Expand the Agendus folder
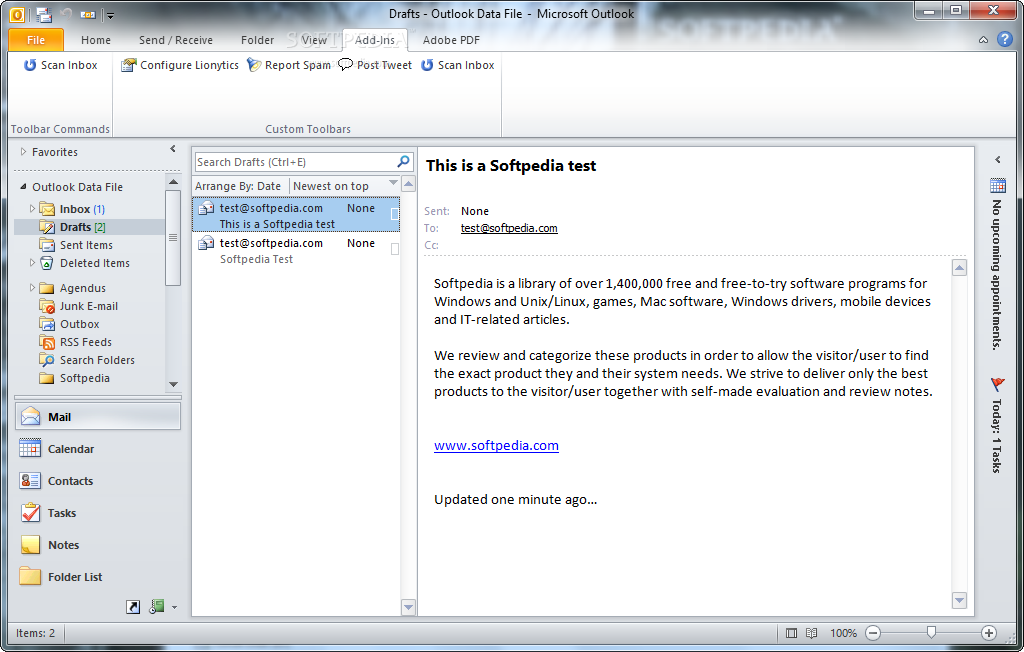The width and height of the screenshot is (1024, 652). coord(32,287)
